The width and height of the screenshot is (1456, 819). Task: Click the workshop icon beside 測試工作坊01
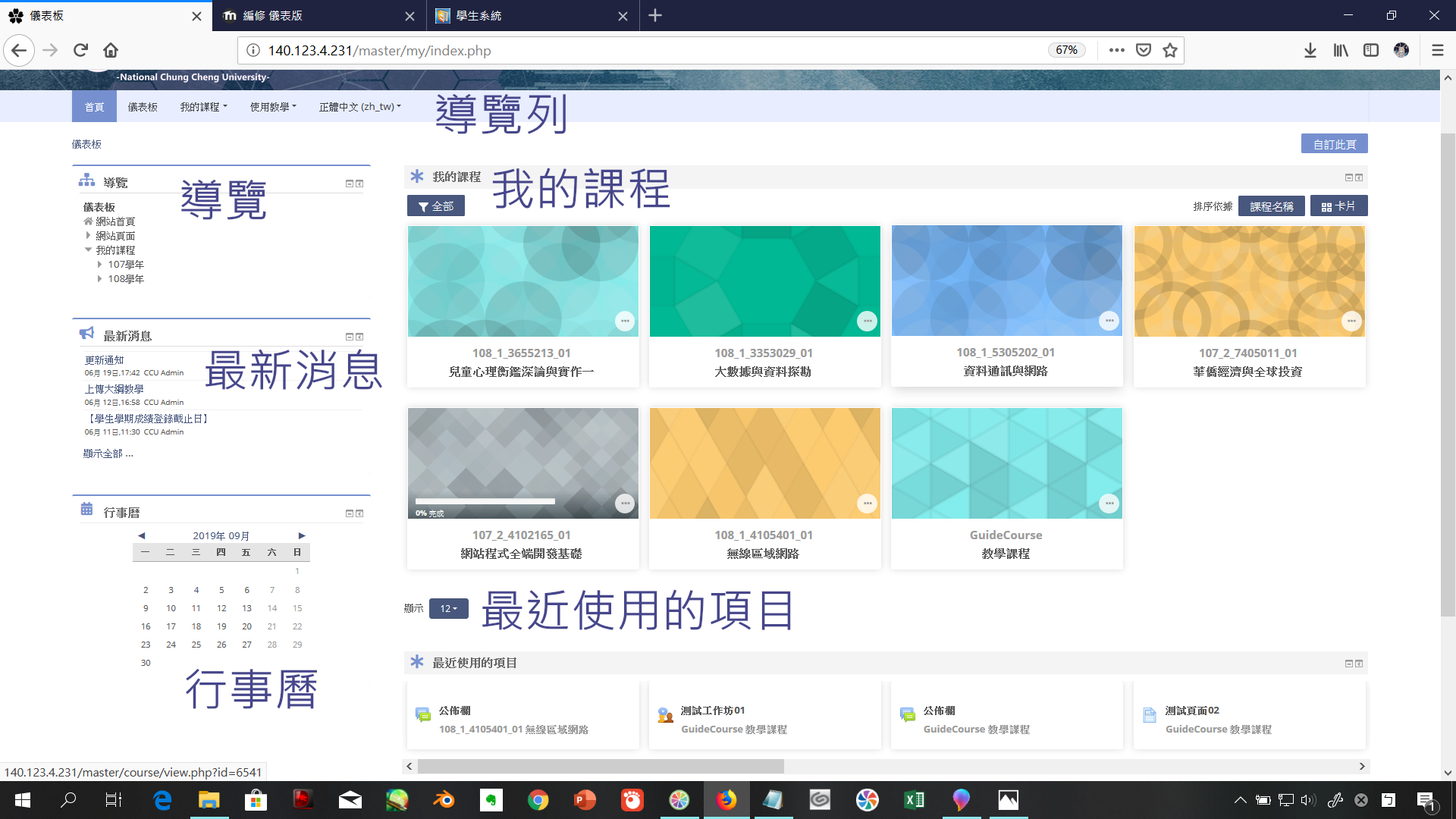pos(665,714)
